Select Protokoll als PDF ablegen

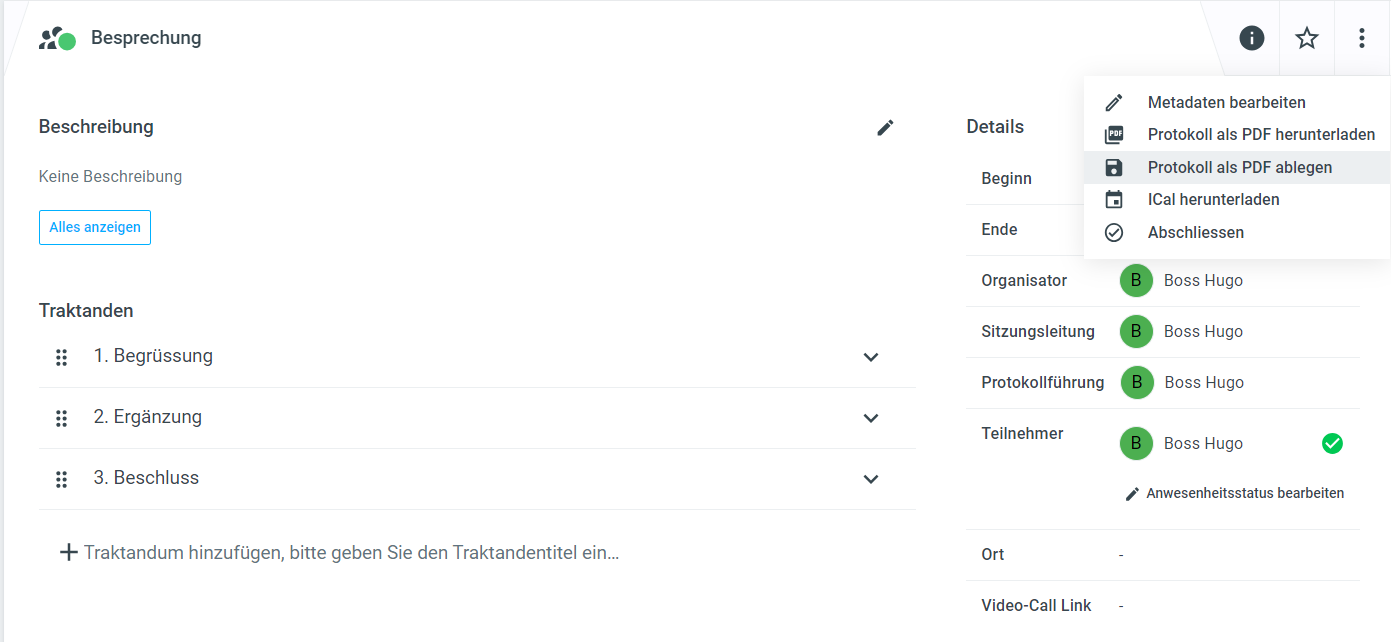[x=1239, y=167]
